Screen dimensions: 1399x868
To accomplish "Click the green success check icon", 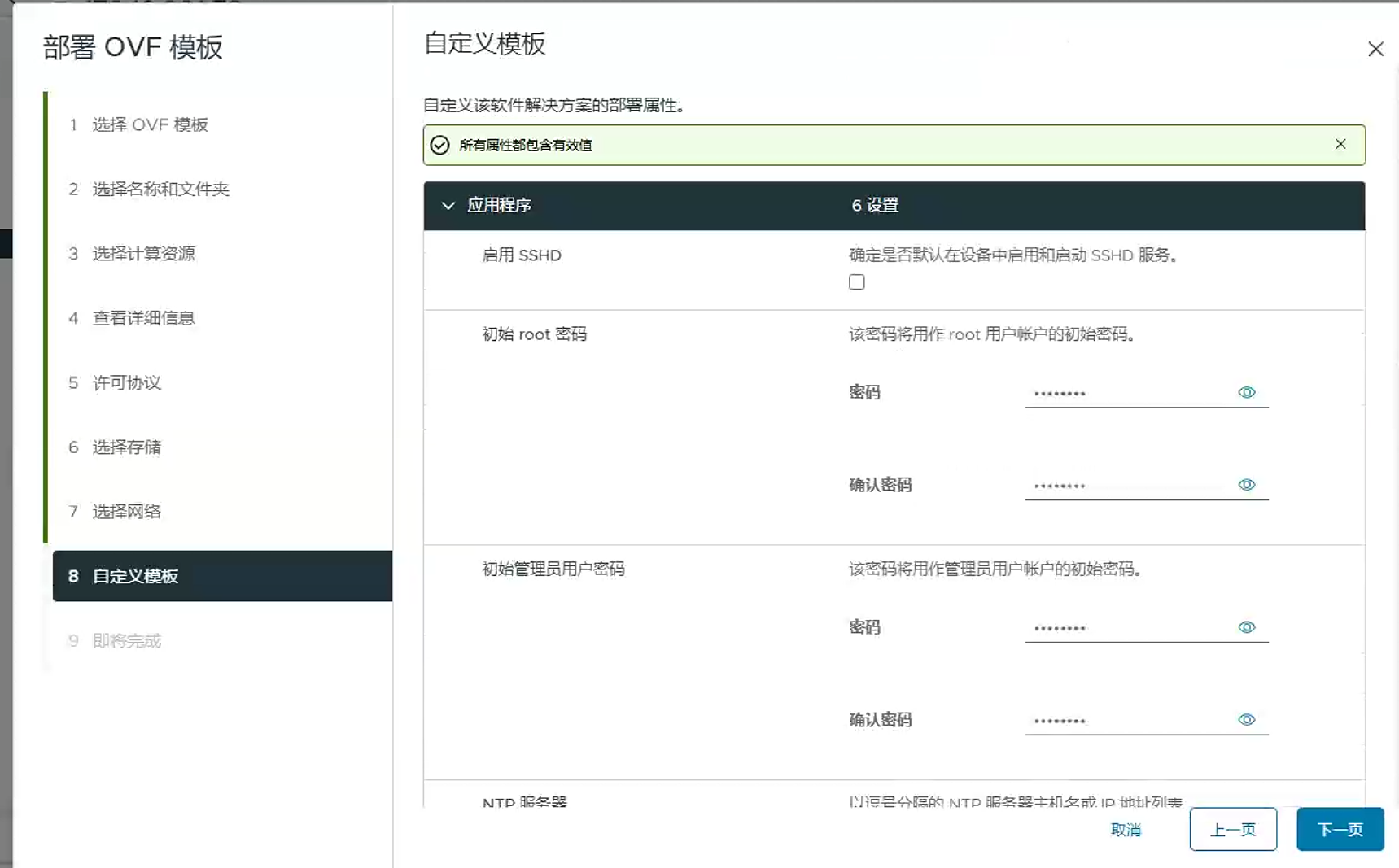I will tap(439, 146).
